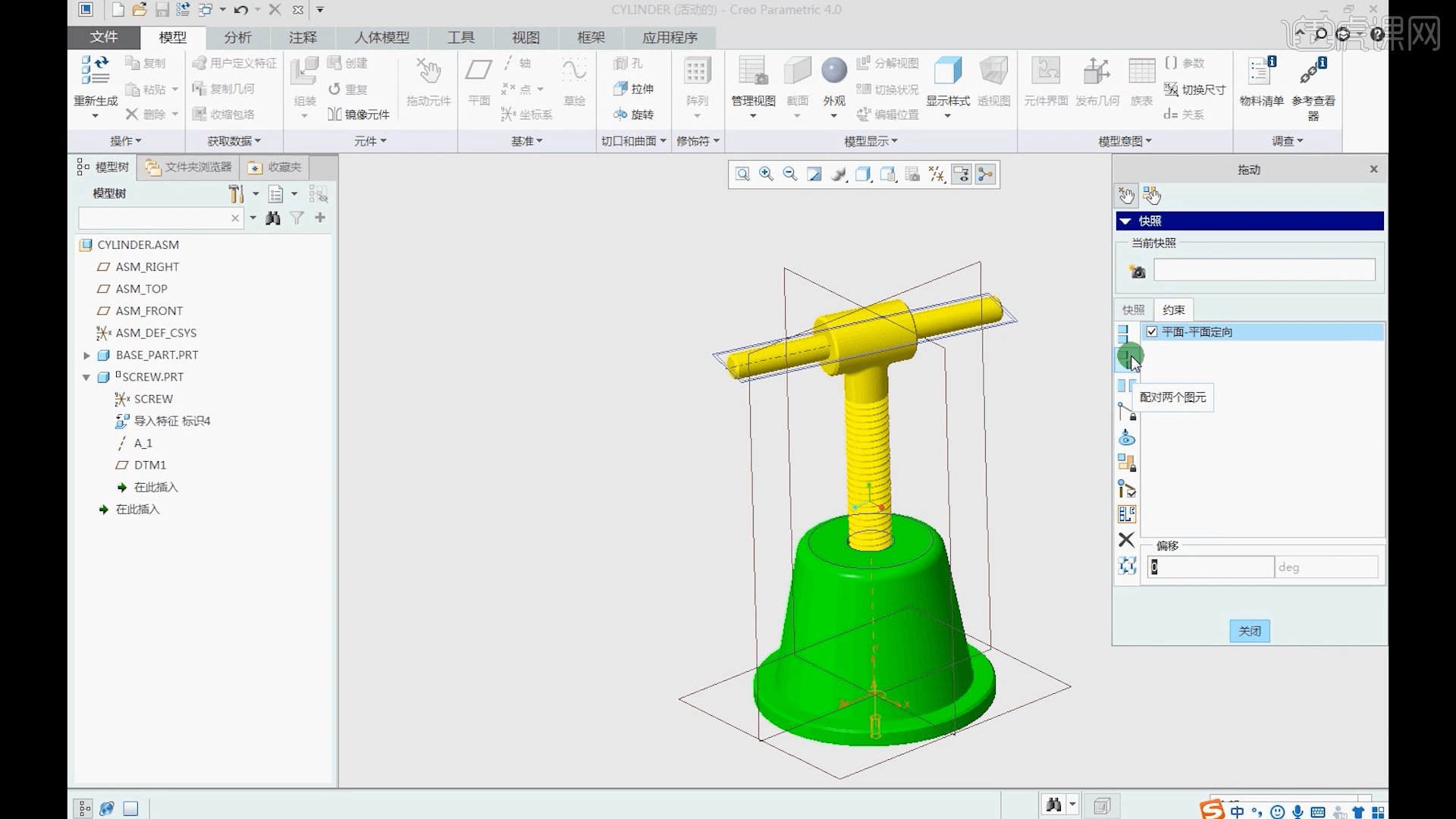
Task: Click the Regenerate (重新生成) icon
Action: [96, 72]
